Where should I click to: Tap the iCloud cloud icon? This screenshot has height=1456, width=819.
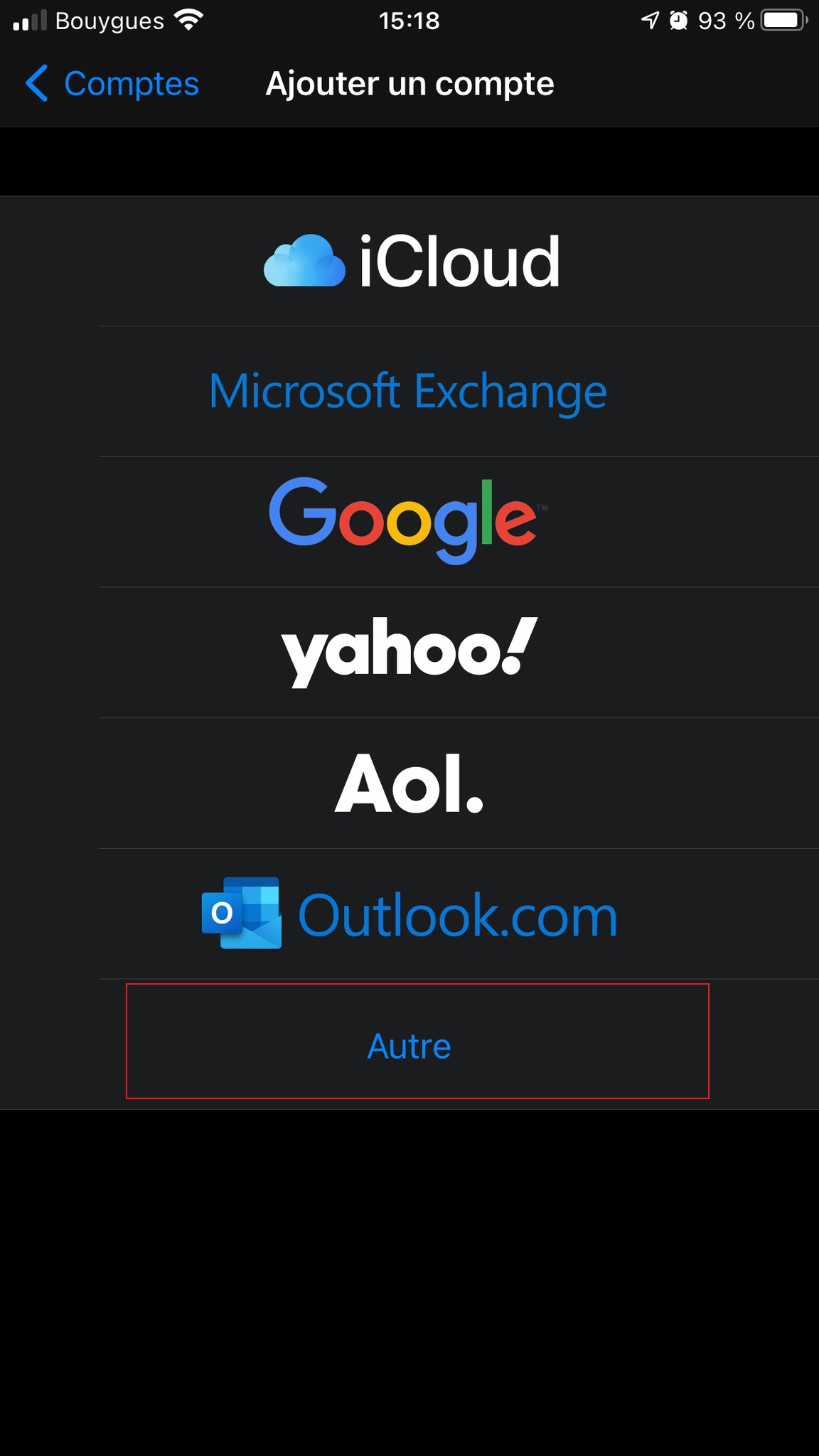point(305,260)
